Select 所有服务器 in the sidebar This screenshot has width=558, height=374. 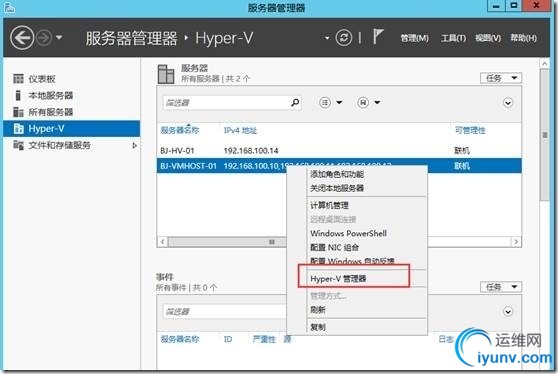72,112
